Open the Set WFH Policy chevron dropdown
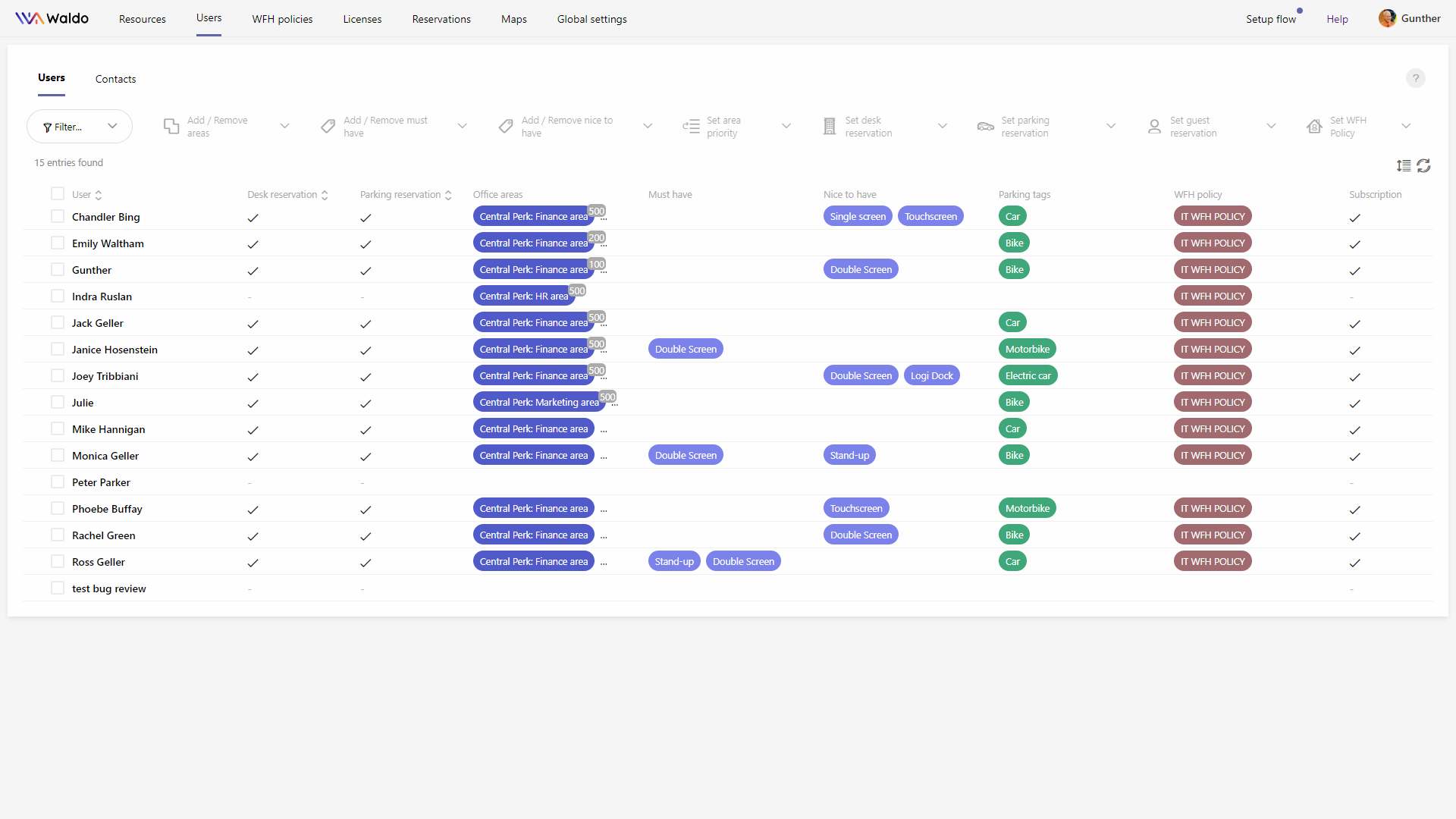The height and width of the screenshot is (819, 1456). point(1406,126)
